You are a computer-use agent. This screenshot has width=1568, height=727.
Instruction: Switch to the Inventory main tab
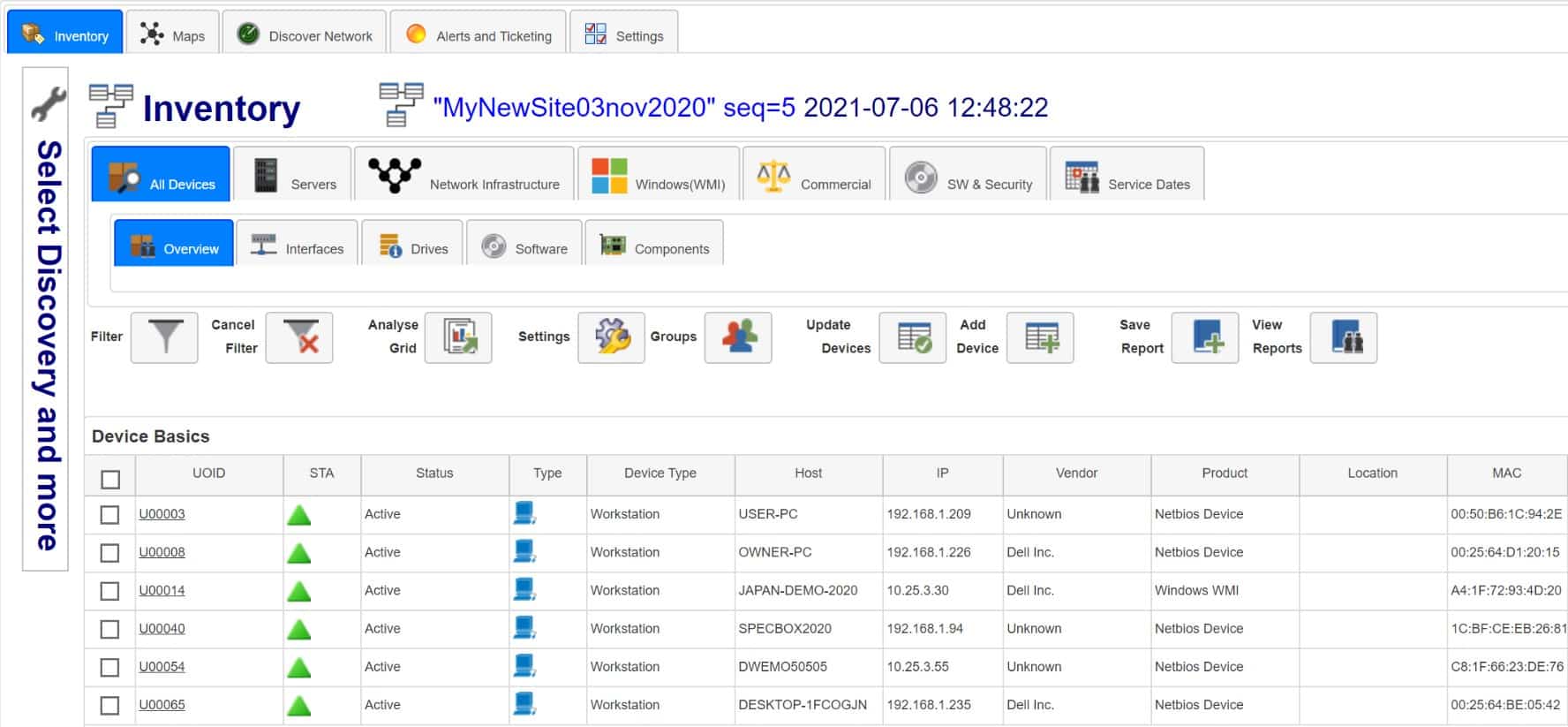click(65, 33)
